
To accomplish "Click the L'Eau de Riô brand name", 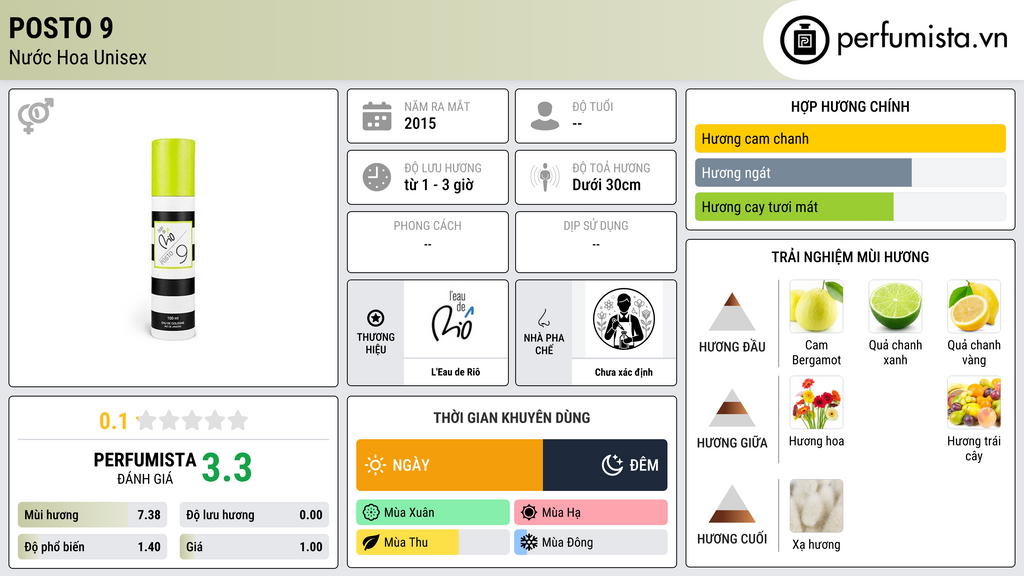I will pos(455,372).
